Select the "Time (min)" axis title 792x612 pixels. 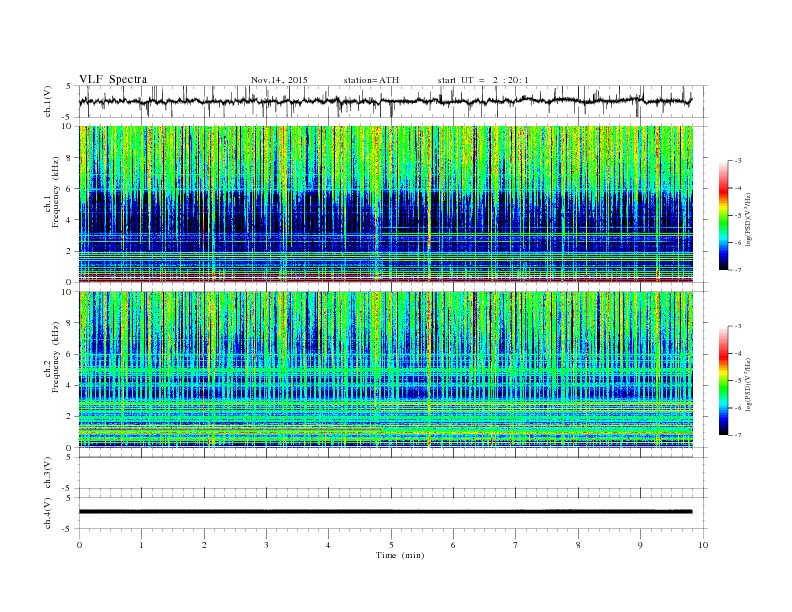point(400,555)
